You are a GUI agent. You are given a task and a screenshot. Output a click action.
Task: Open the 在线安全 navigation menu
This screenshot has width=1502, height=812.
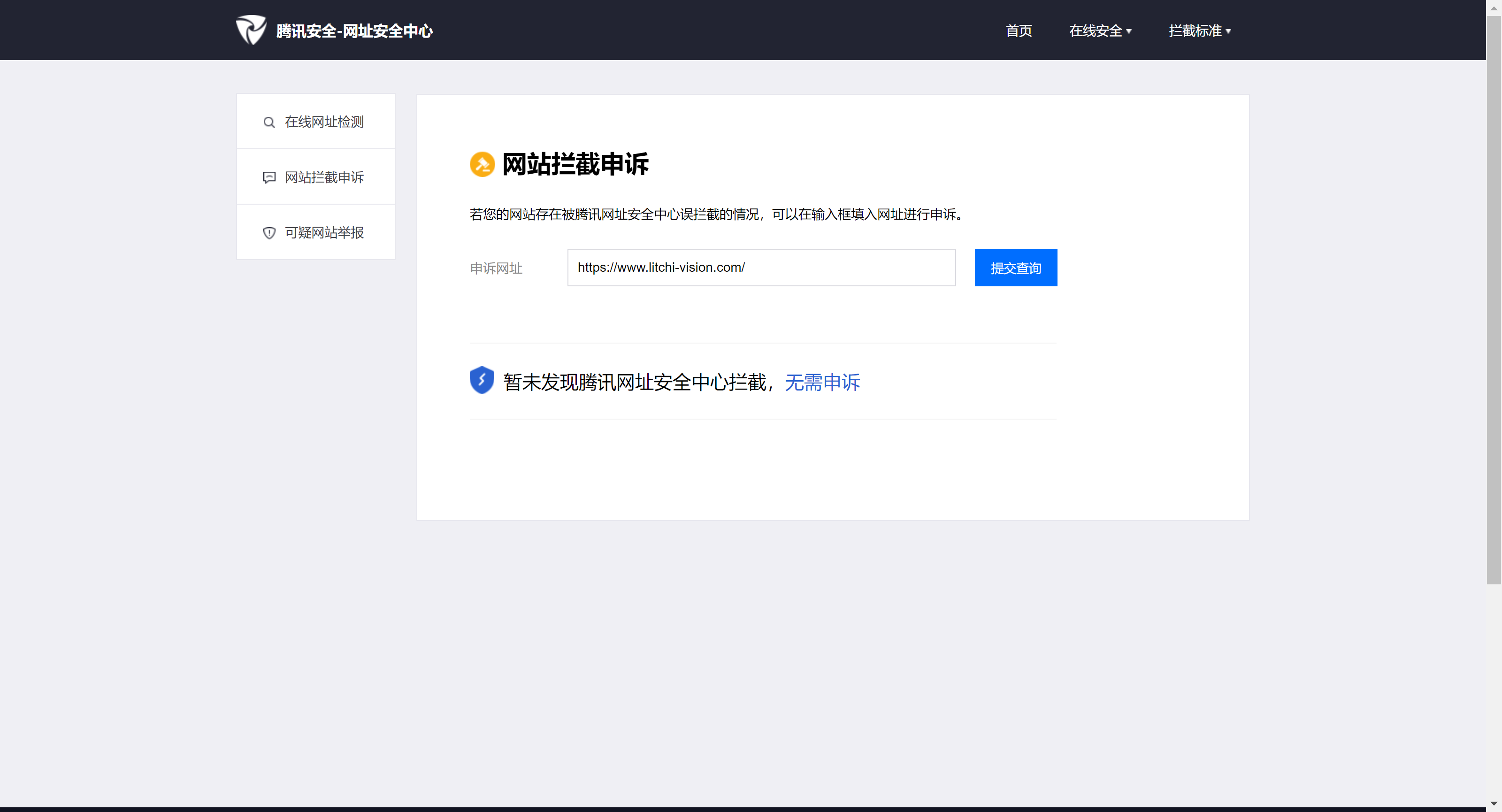[1095, 31]
